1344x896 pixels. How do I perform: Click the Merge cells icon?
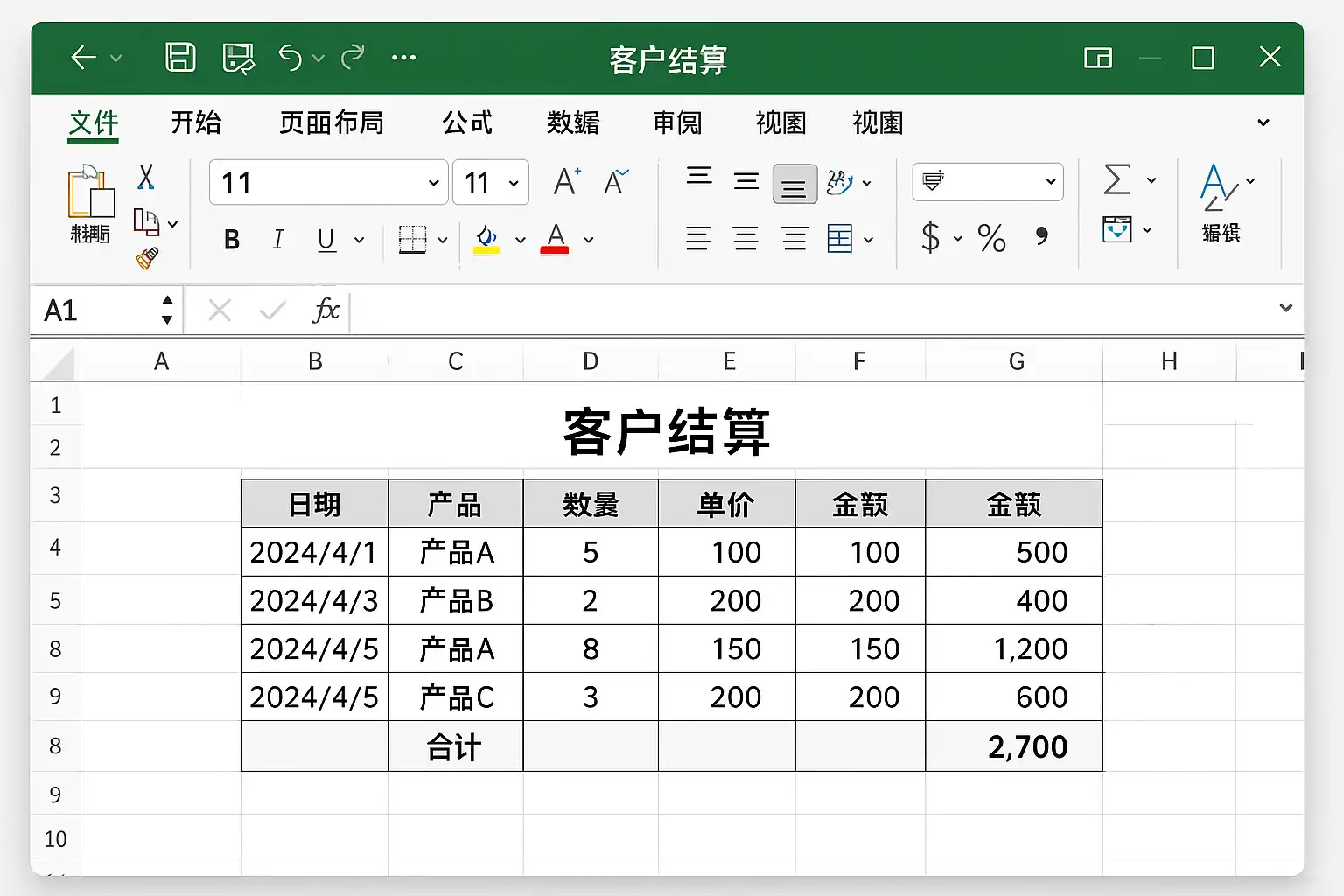pyautogui.click(x=840, y=238)
